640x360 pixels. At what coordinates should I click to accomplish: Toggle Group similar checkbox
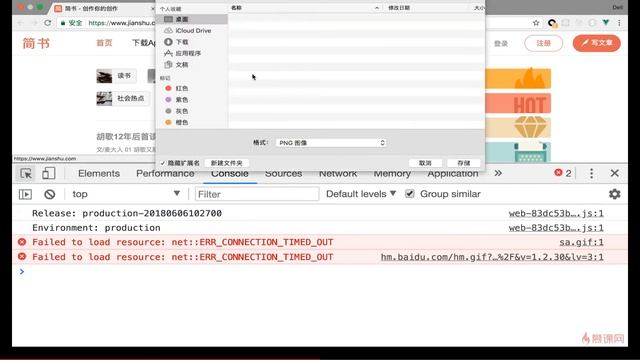coord(409,194)
